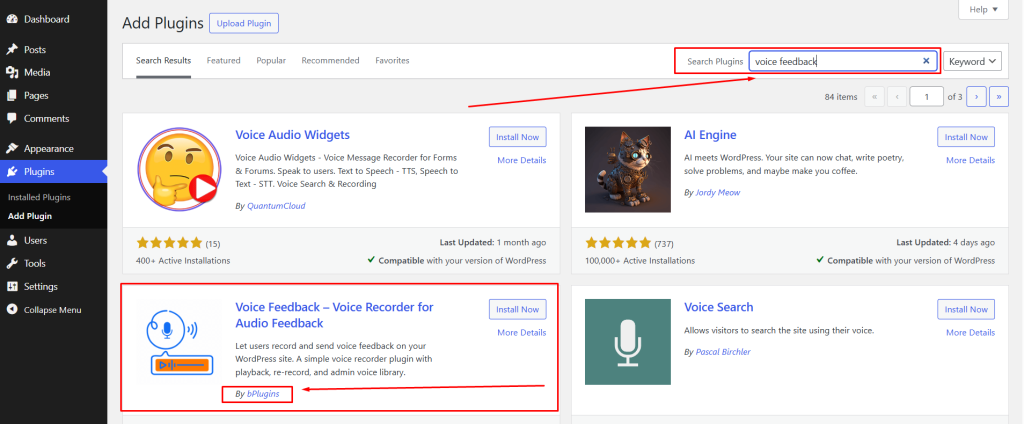Image resolution: width=1024 pixels, height=424 pixels.
Task: Click the Comments bubble icon
Action: tap(12, 118)
